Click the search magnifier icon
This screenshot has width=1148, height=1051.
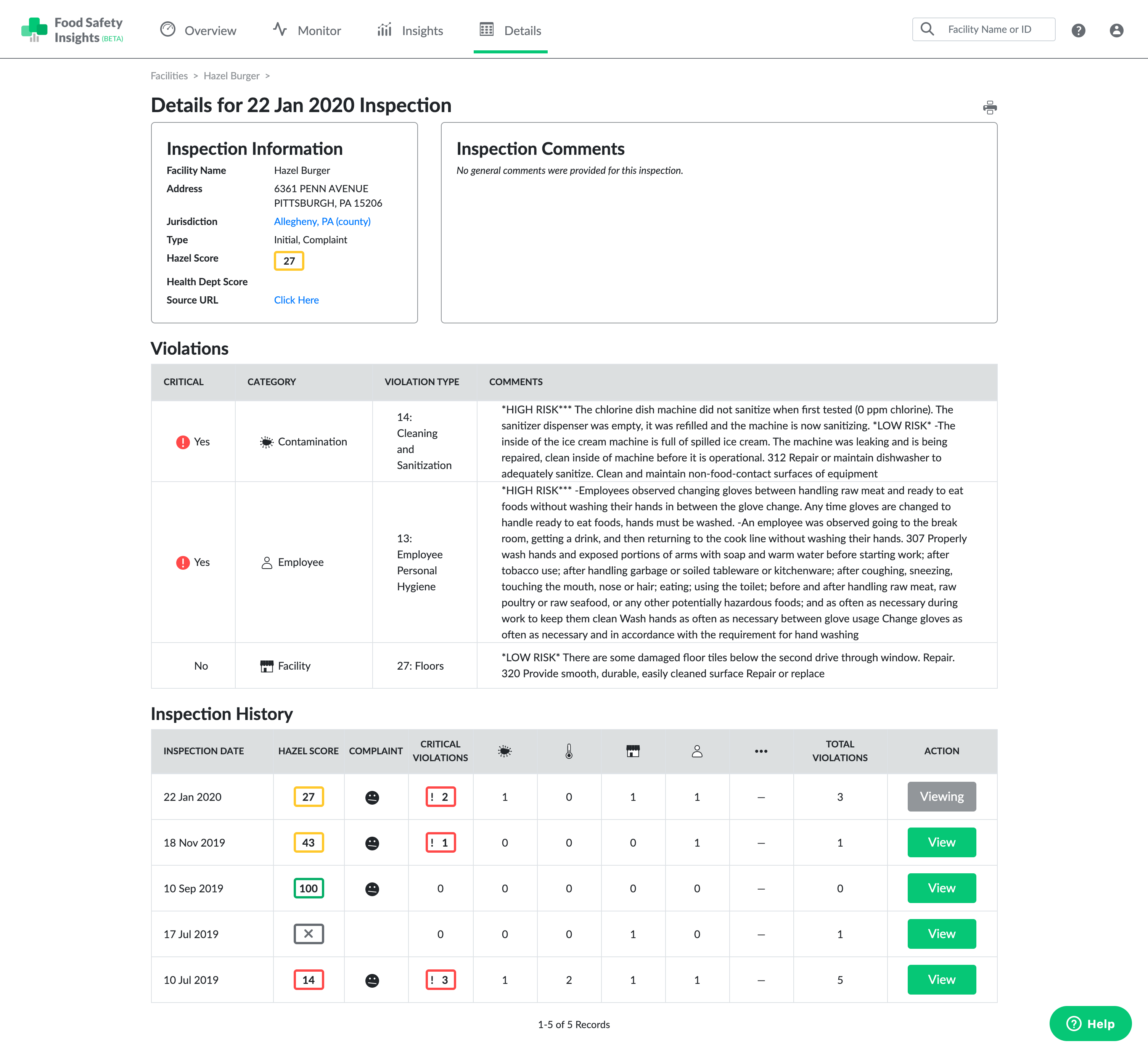point(928,29)
